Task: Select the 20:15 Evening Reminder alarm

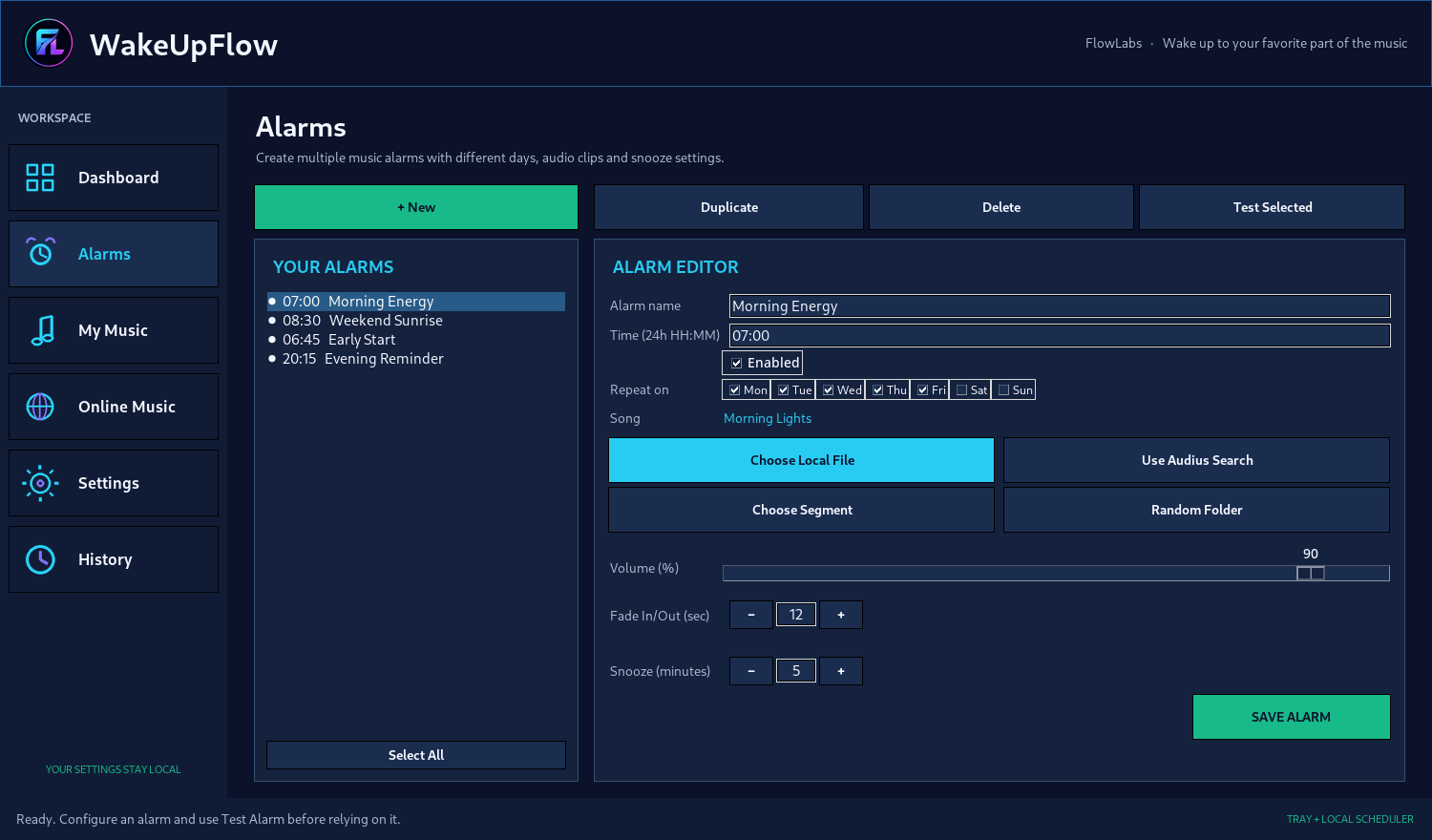Action: pyautogui.click(x=416, y=359)
